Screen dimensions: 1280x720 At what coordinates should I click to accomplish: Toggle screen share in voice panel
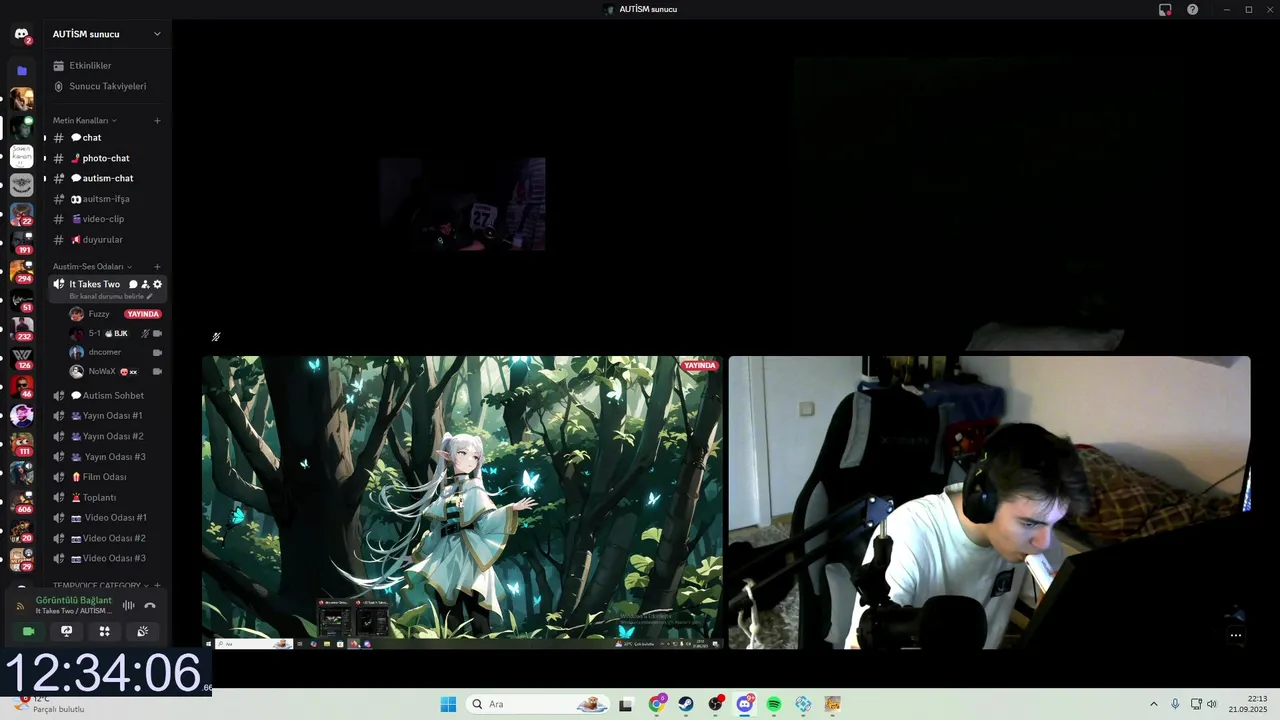(66, 631)
